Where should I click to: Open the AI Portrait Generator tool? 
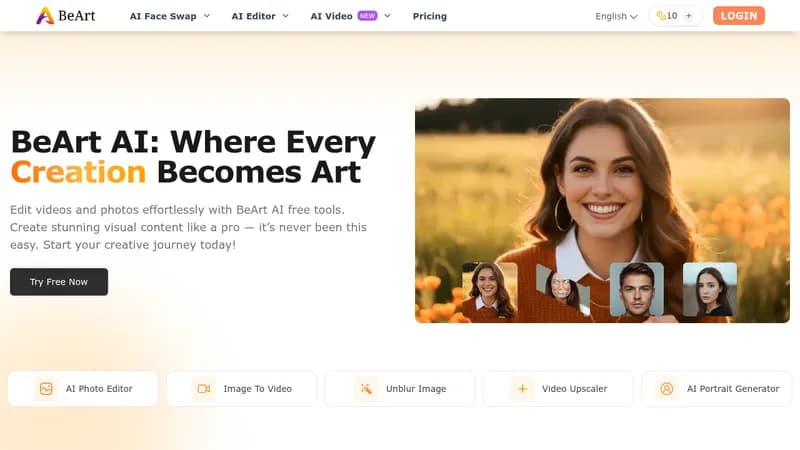click(717, 389)
